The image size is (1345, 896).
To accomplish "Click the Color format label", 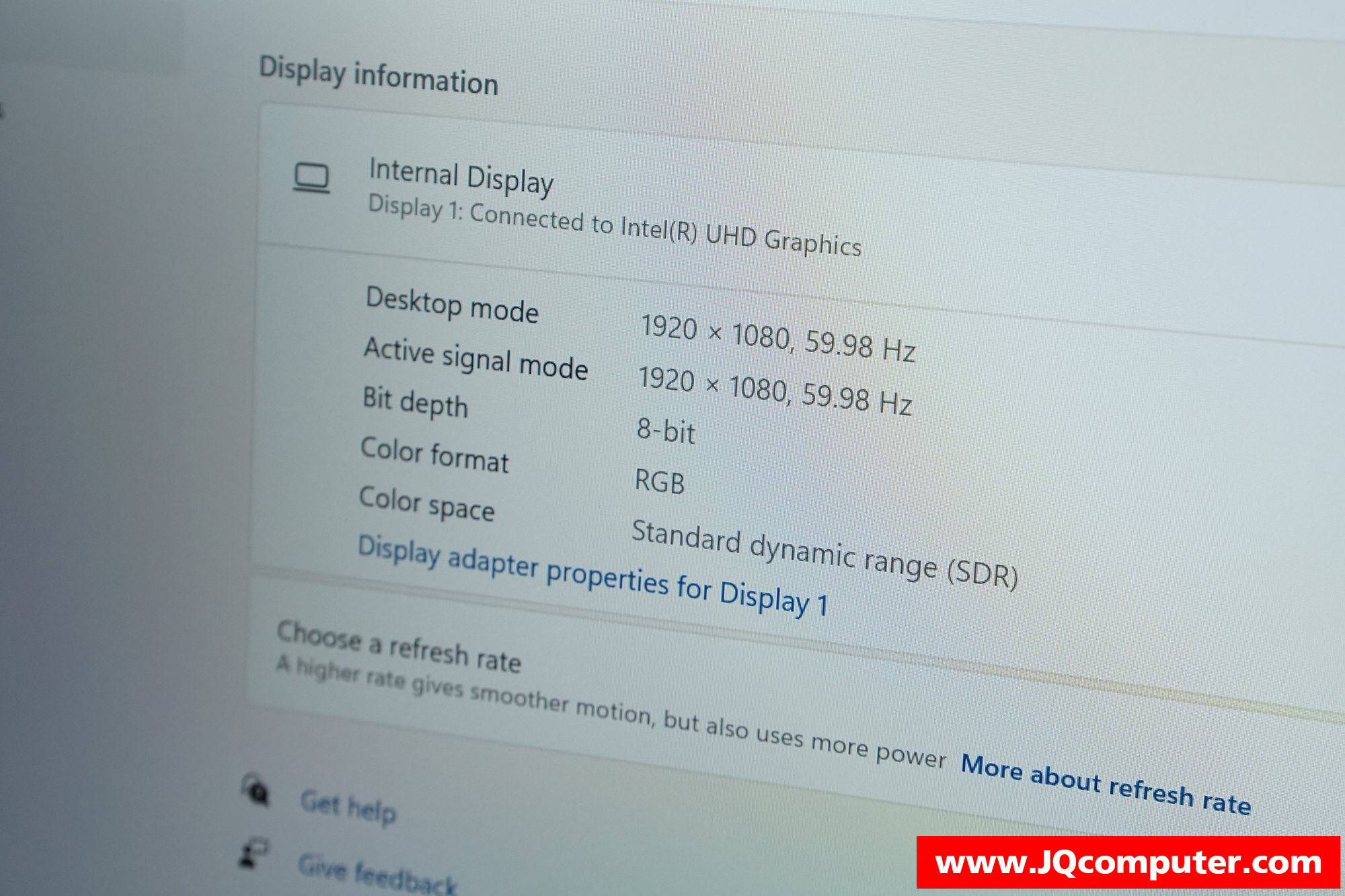I will (434, 454).
